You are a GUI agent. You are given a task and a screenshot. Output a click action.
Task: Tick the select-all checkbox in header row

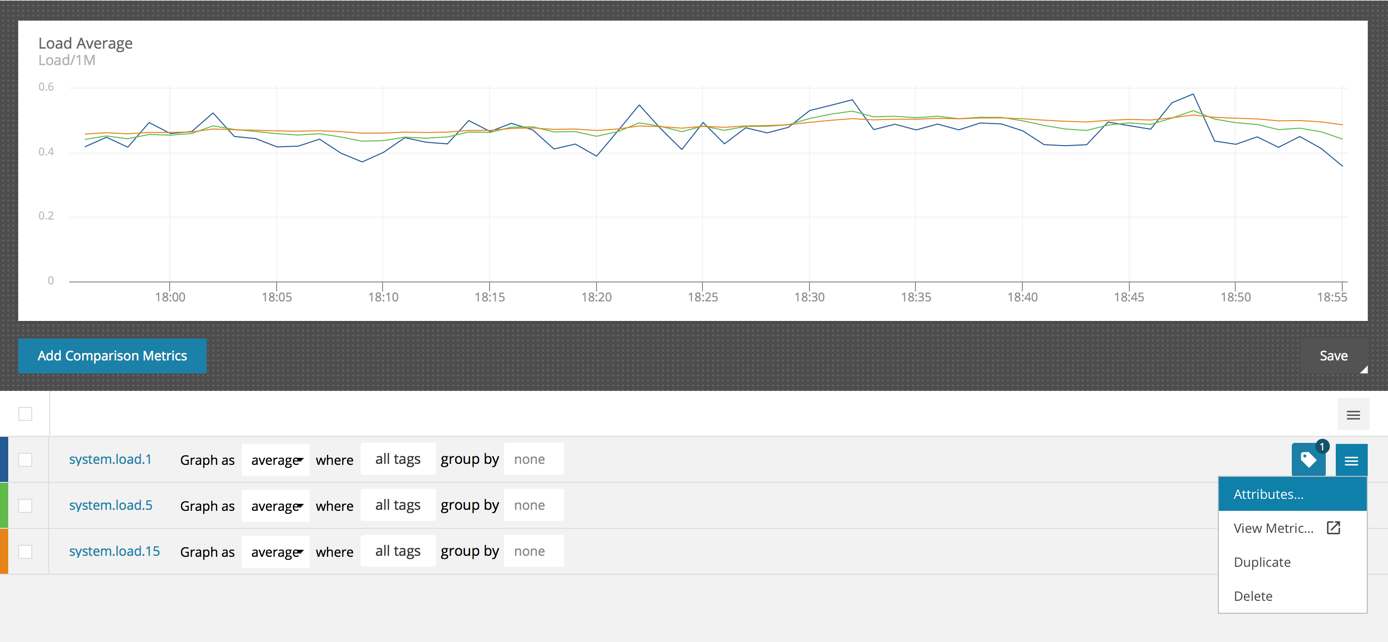[25, 414]
